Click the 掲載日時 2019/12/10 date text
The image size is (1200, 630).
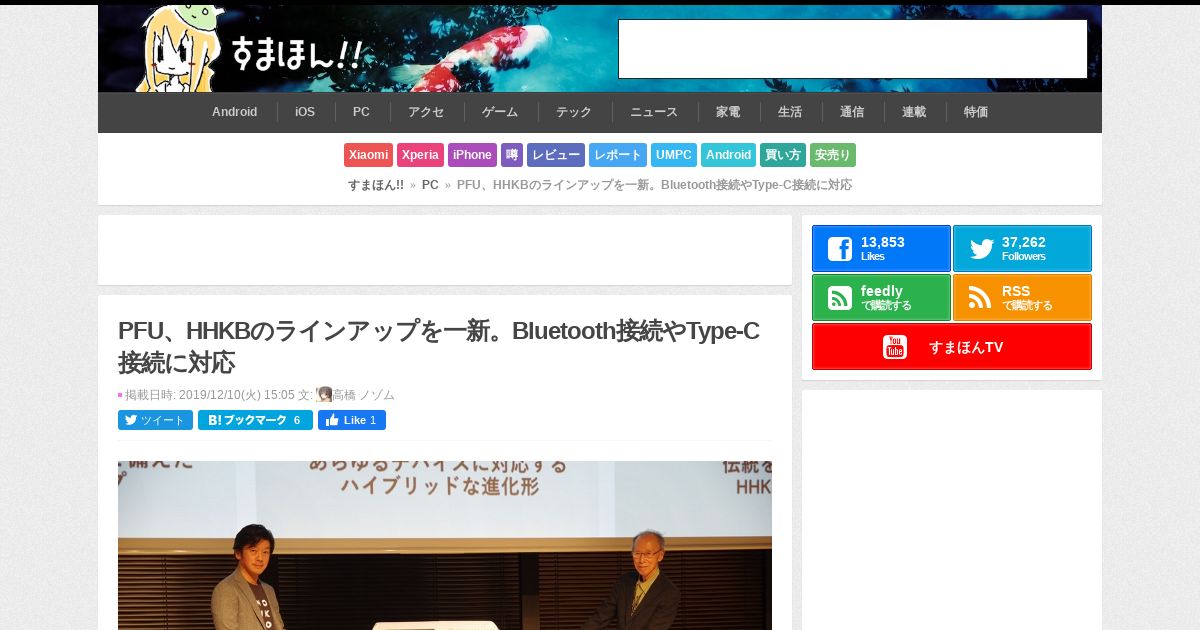pyautogui.click(x=209, y=395)
